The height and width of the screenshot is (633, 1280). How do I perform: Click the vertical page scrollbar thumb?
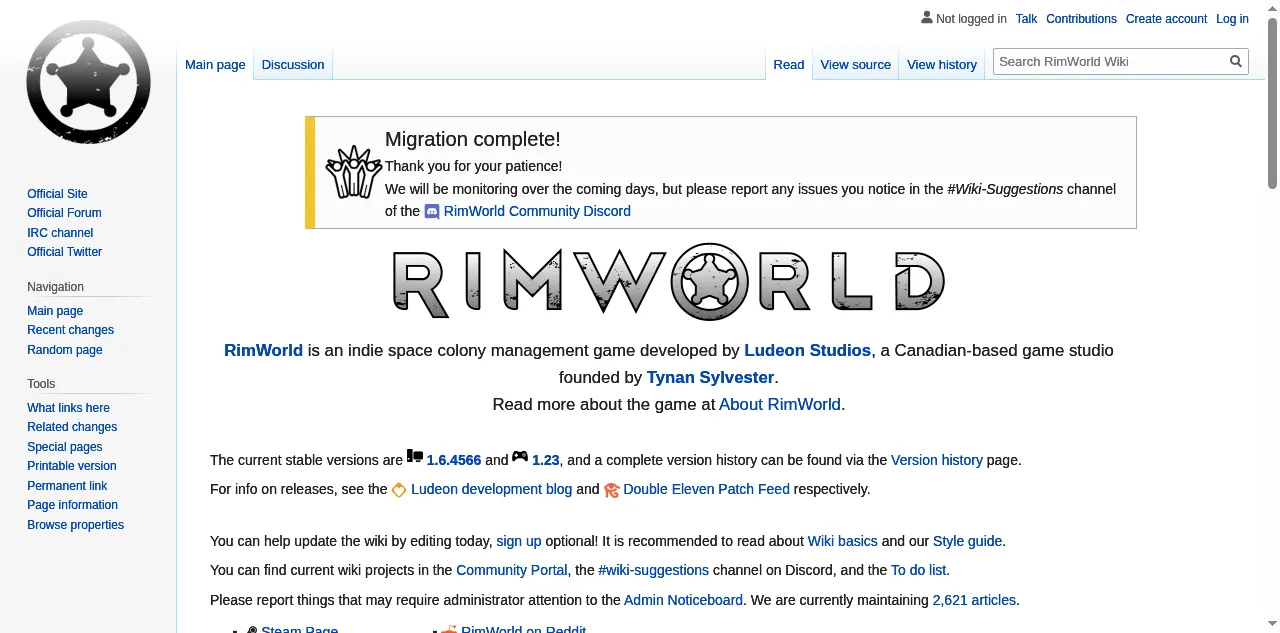(1272, 103)
